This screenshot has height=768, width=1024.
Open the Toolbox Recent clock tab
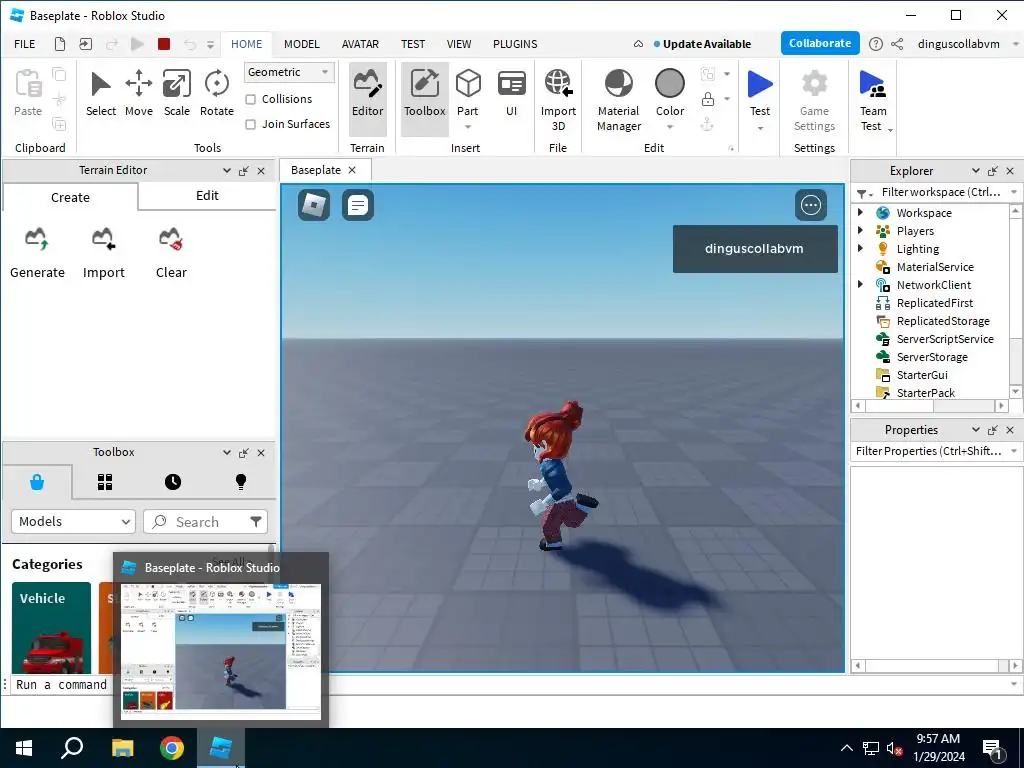173,483
